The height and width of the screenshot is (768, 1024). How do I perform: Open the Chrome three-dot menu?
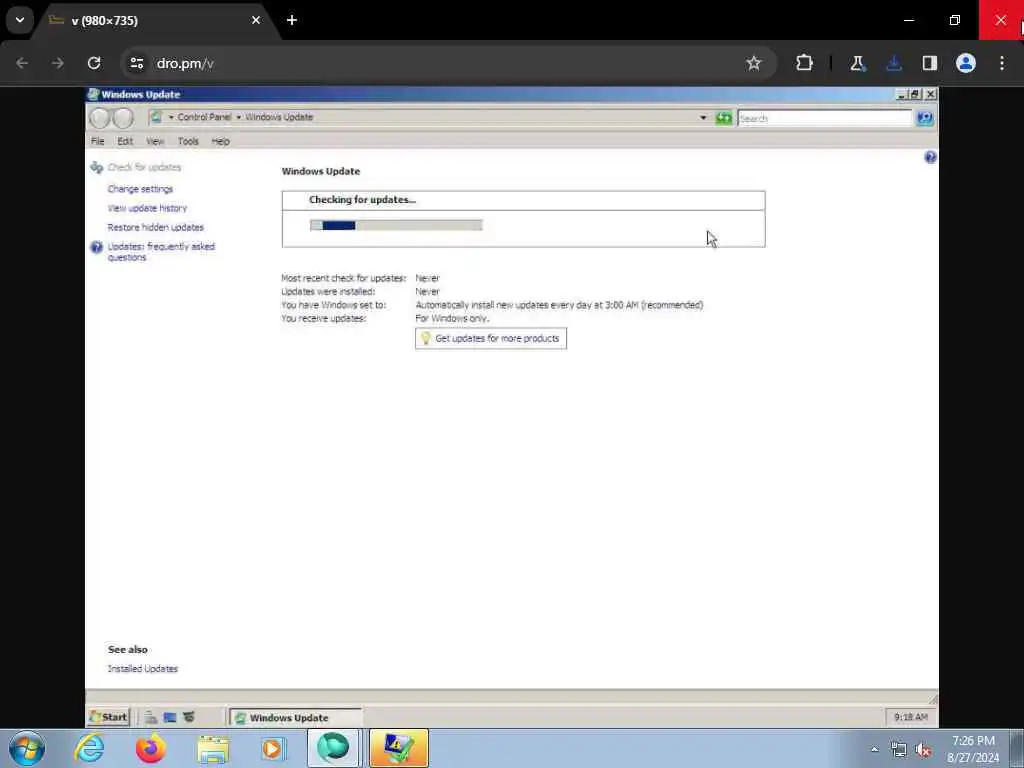pos(1002,63)
